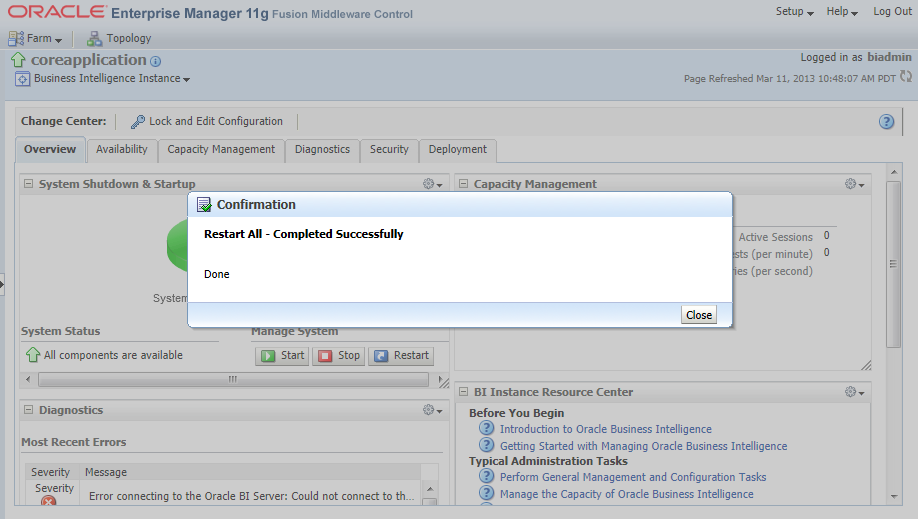Click Restart button in Manage System
Screen dimensions: 918x519
click(402, 356)
